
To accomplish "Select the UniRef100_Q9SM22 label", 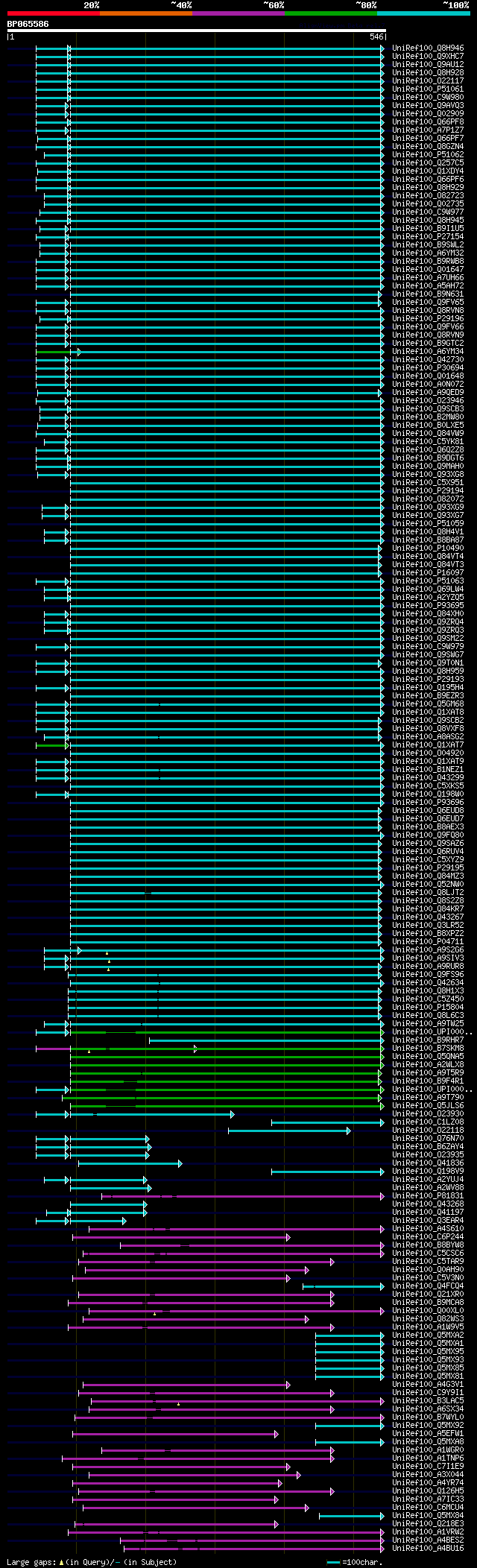I will coord(428,639).
